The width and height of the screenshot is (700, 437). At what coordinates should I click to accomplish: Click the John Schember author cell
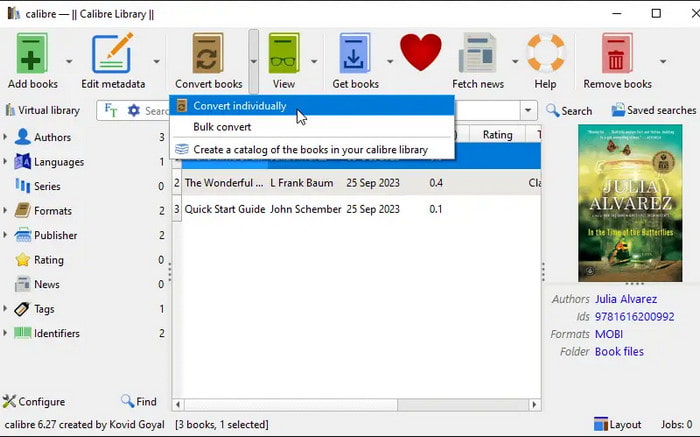tap(305, 209)
